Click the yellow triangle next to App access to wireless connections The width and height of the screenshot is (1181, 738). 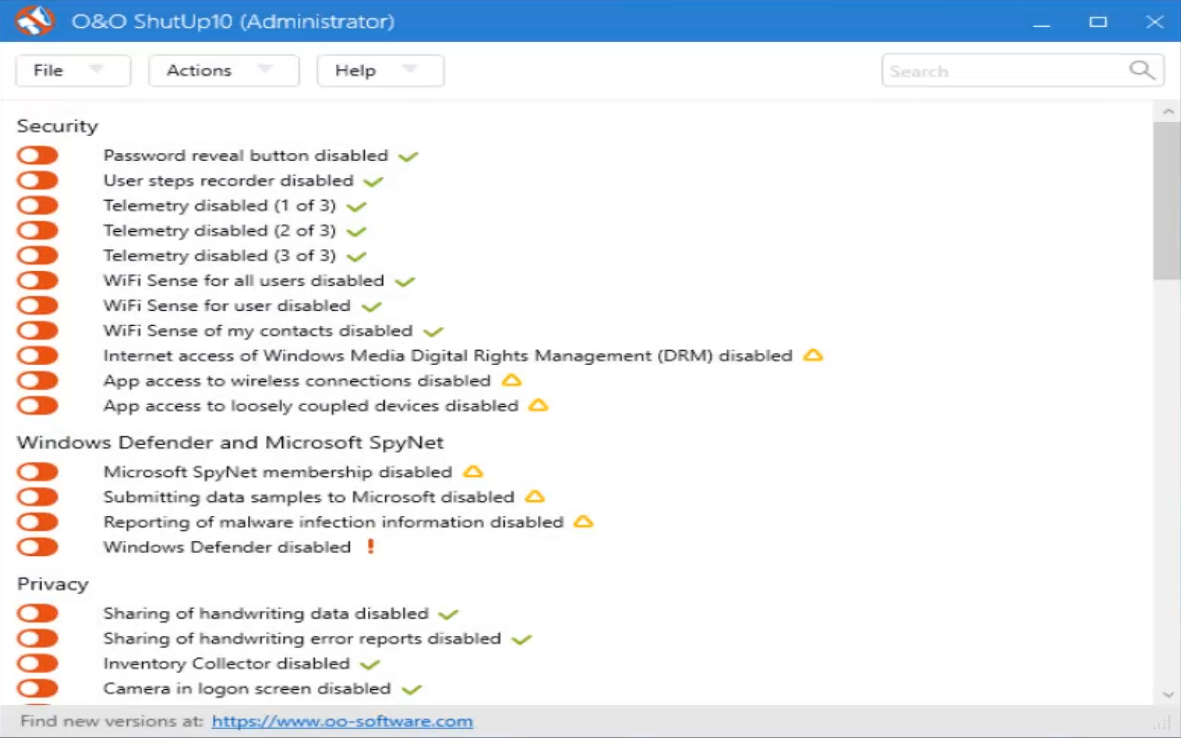pyautogui.click(x=511, y=380)
